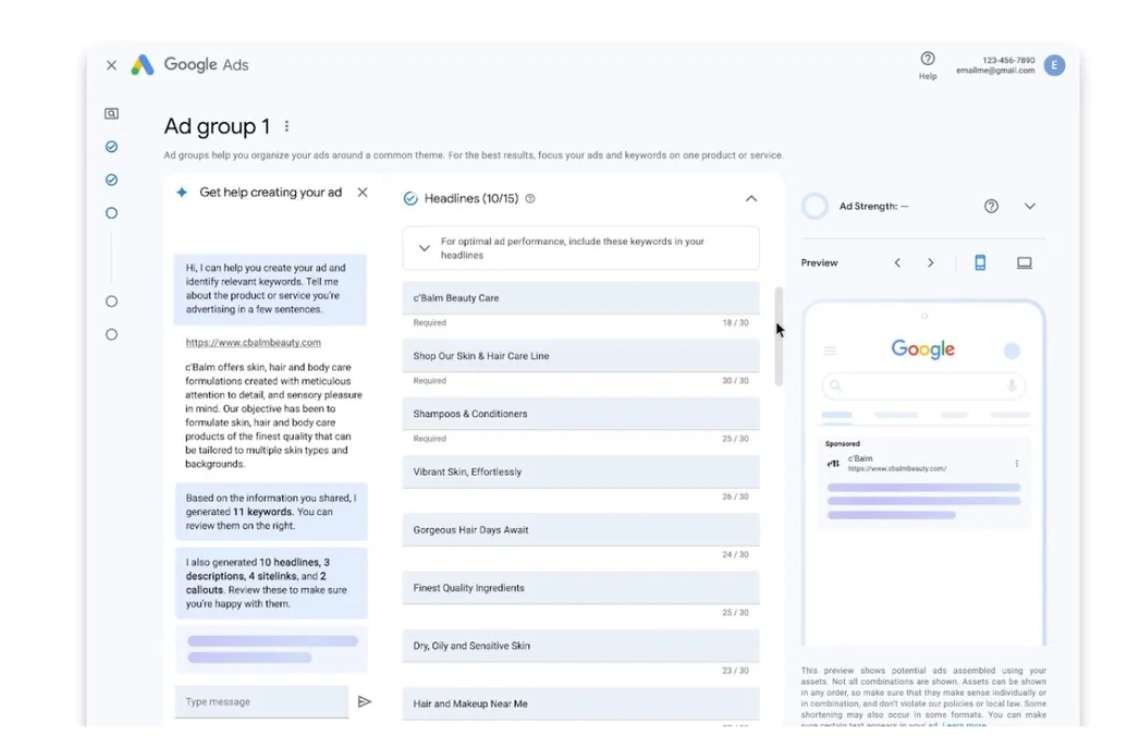Screen dimensions: 1135x745
Task: Switch preview to desktop device
Action: (1024, 263)
